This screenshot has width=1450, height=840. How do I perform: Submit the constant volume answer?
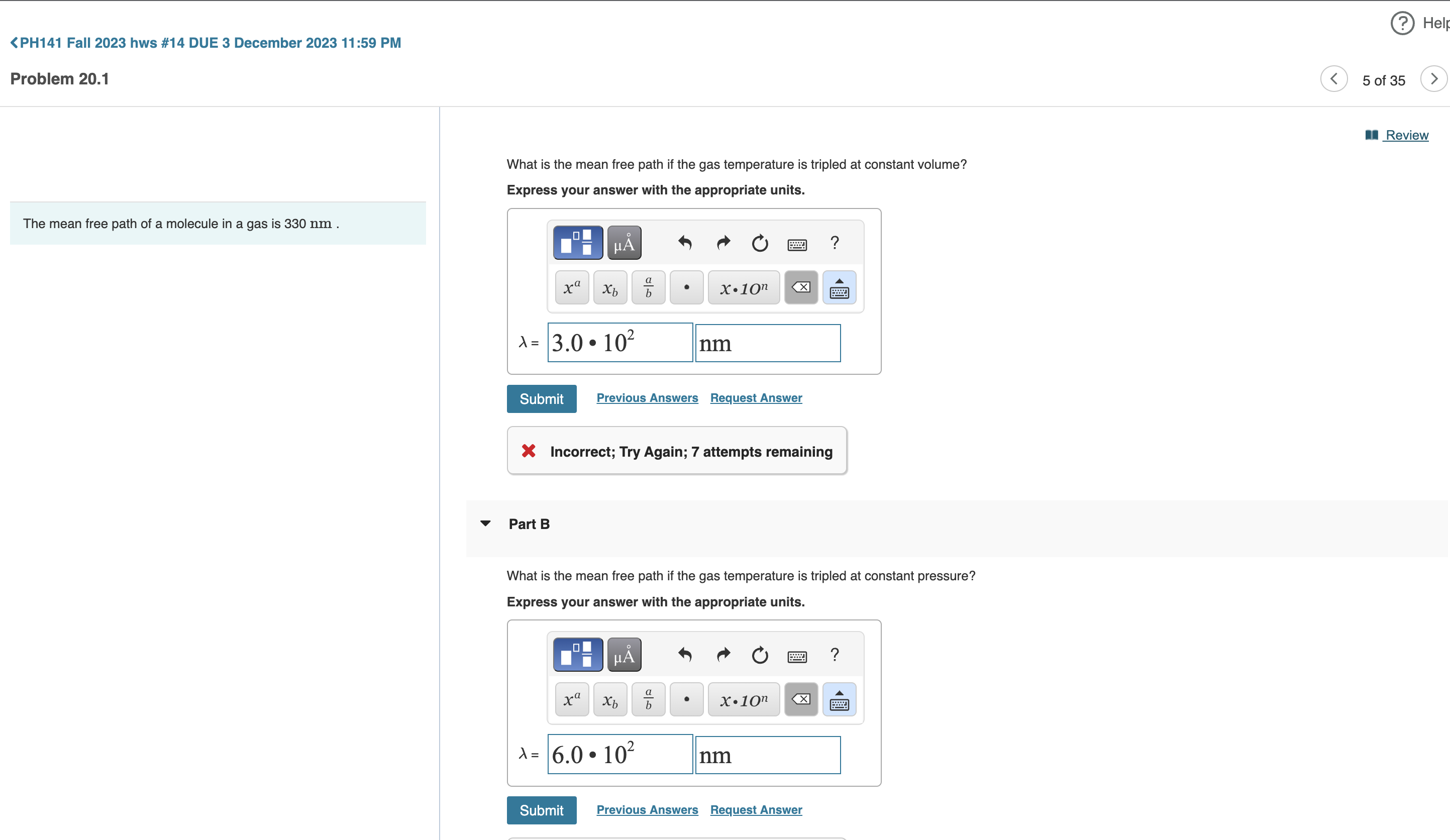[x=542, y=399]
